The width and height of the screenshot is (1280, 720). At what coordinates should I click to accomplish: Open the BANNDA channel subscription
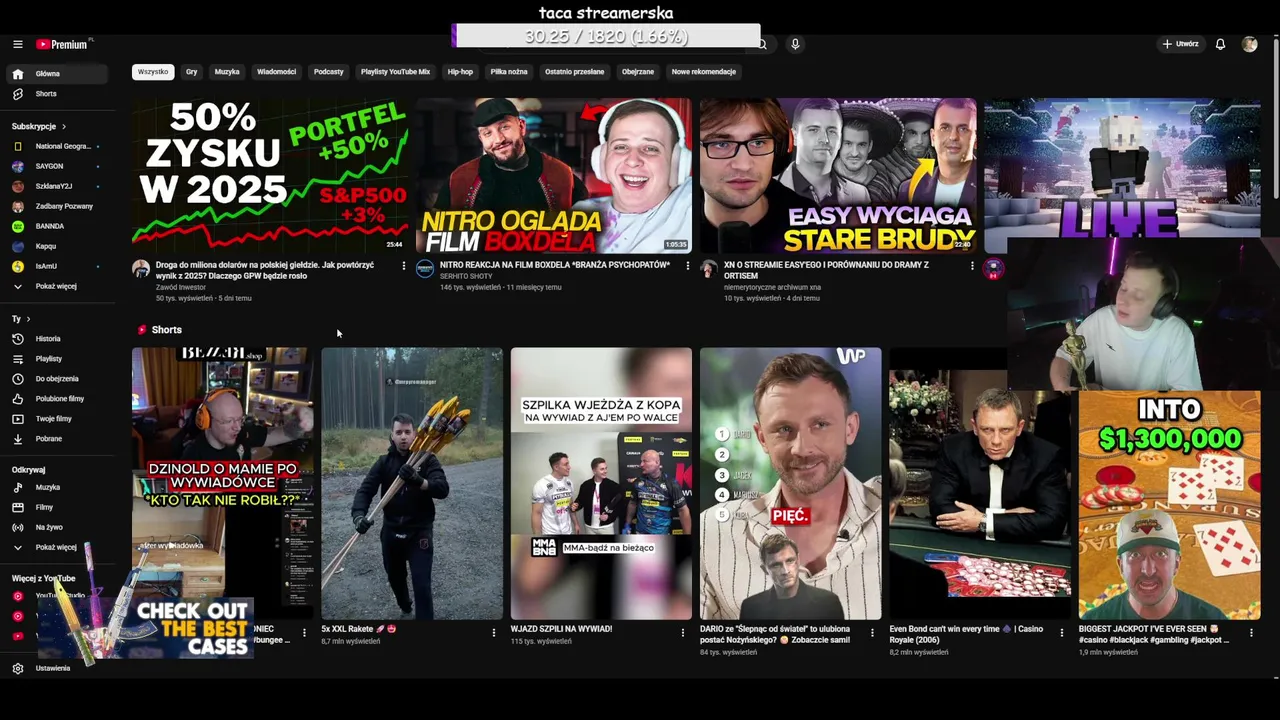pyautogui.click(x=58, y=226)
